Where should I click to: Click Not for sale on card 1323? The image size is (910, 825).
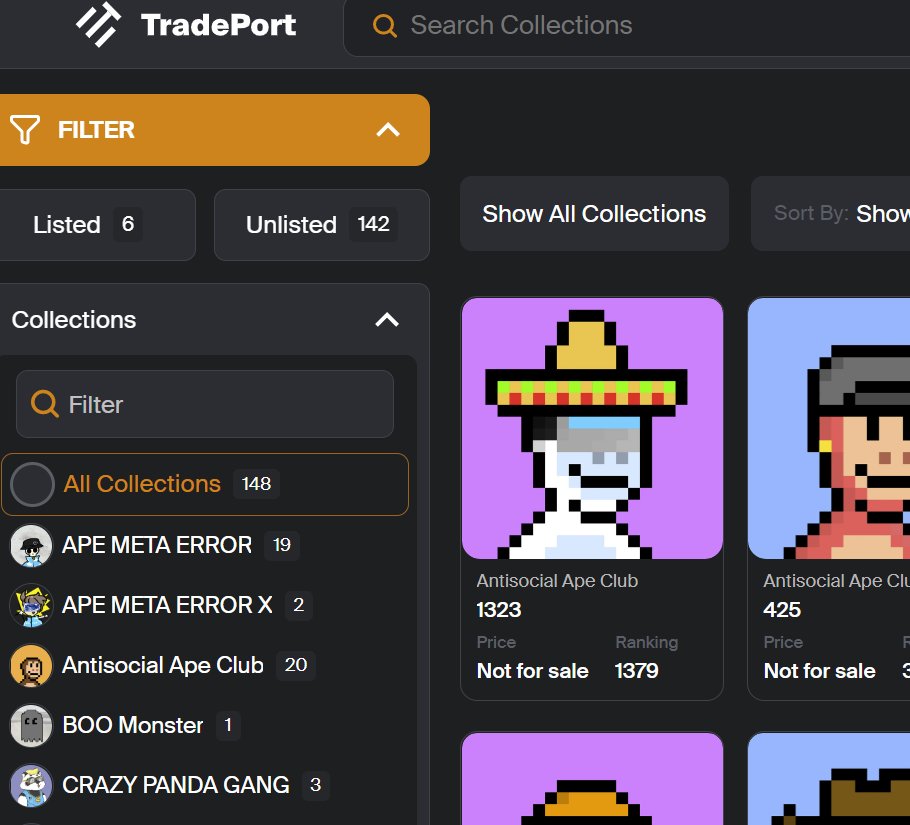[x=533, y=671]
